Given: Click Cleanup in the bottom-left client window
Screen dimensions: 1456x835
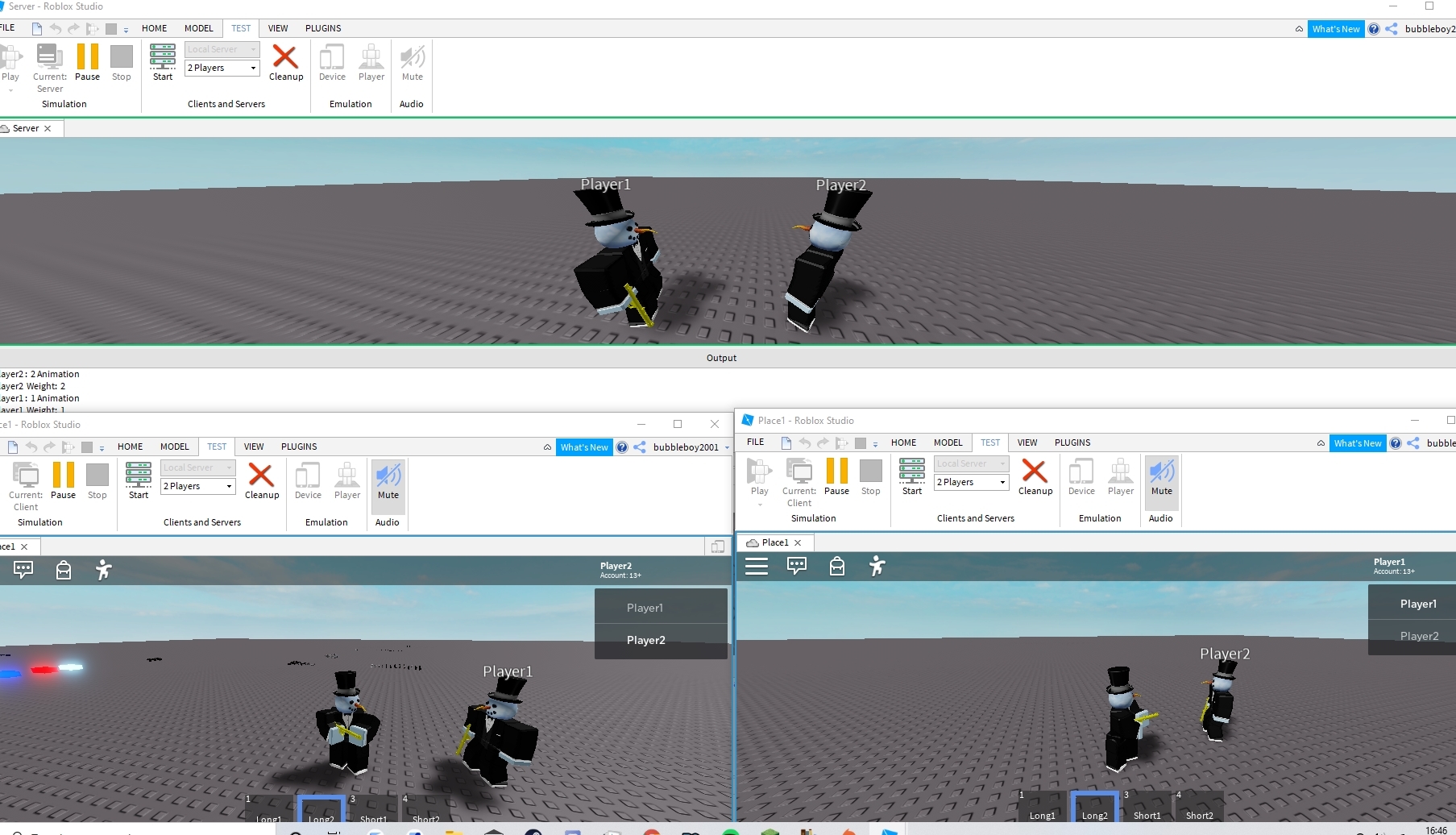Looking at the screenshot, I should (x=262, y=480).
